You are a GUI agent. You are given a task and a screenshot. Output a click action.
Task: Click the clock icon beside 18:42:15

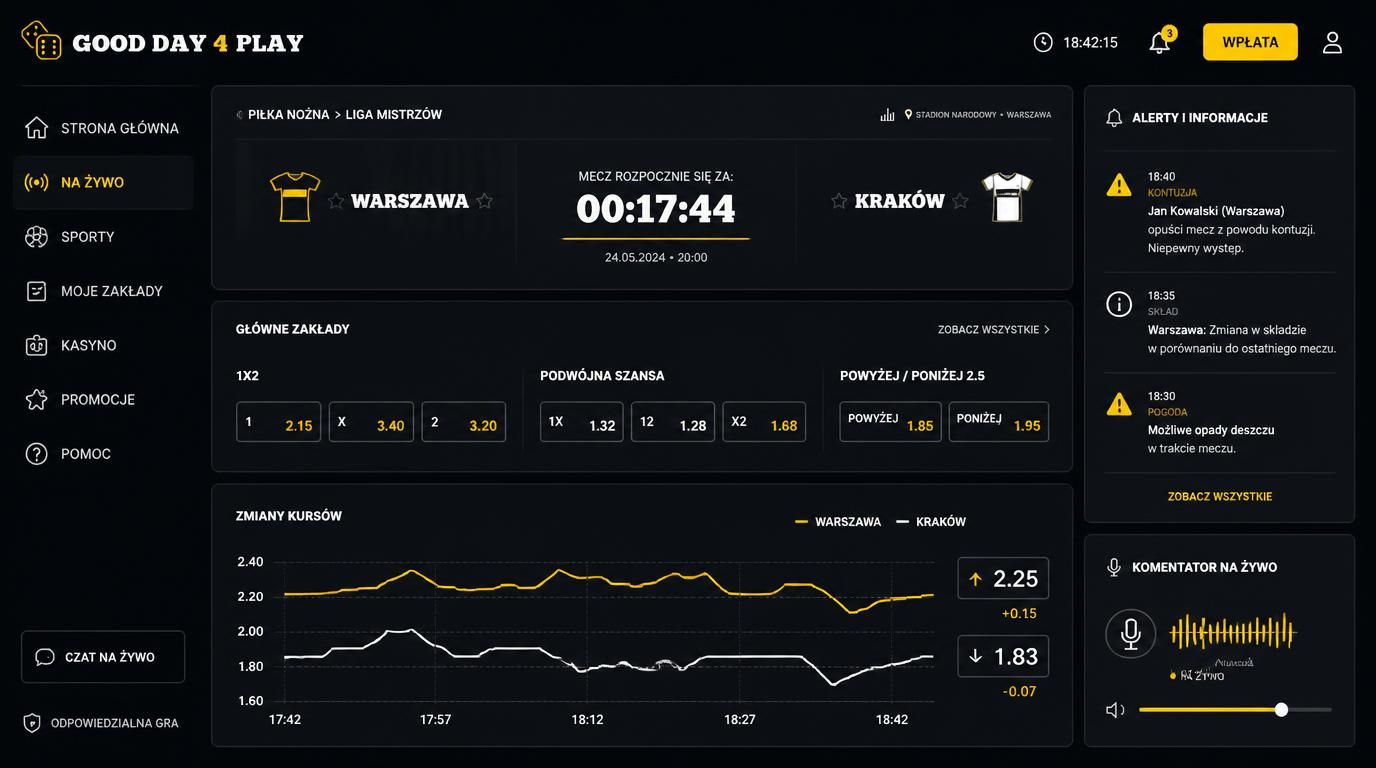pyautogui.click(x=1043, y=42)
